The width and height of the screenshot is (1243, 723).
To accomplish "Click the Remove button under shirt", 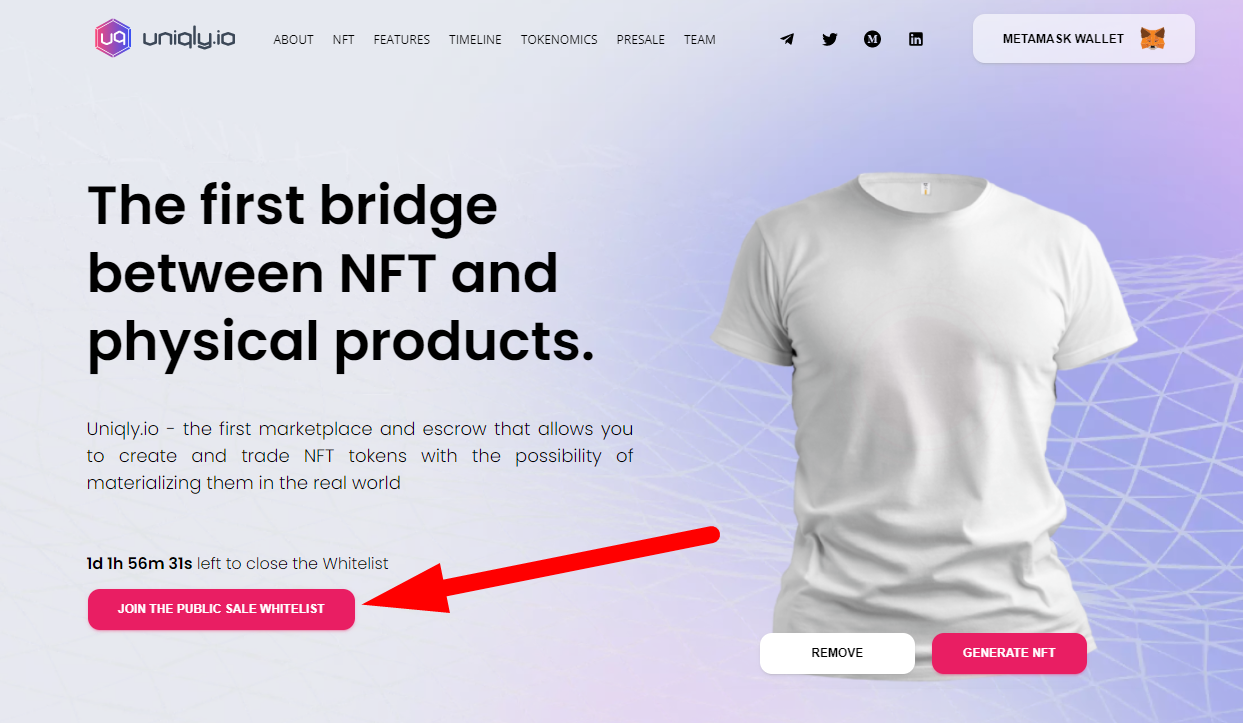I will [x=837, y=653].
